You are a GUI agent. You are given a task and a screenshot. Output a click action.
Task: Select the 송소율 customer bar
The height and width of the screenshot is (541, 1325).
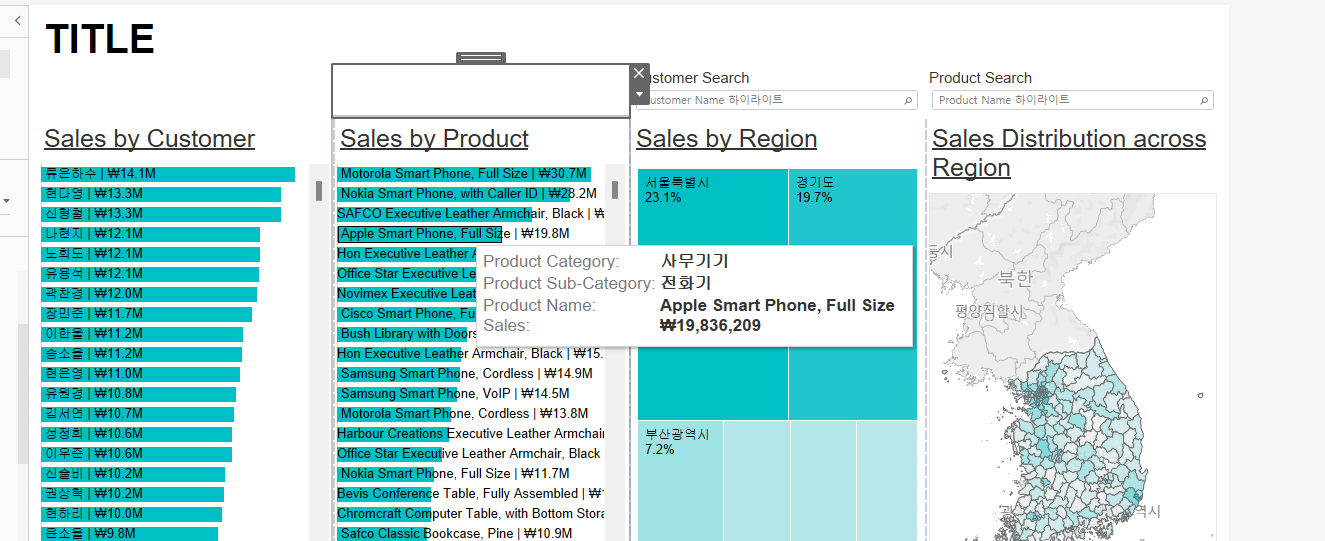coord(141,354)
